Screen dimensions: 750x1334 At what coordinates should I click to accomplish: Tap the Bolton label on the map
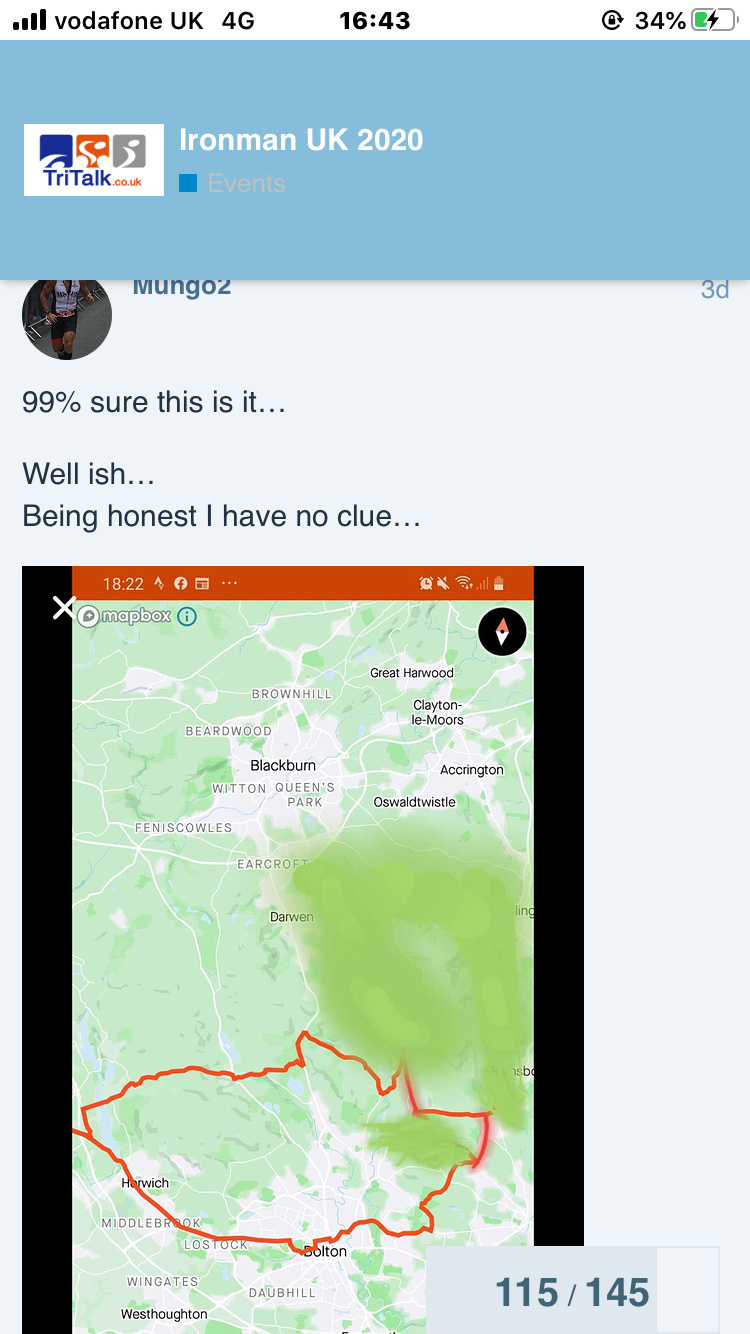pyautogui.click(x=325, y=1251)
